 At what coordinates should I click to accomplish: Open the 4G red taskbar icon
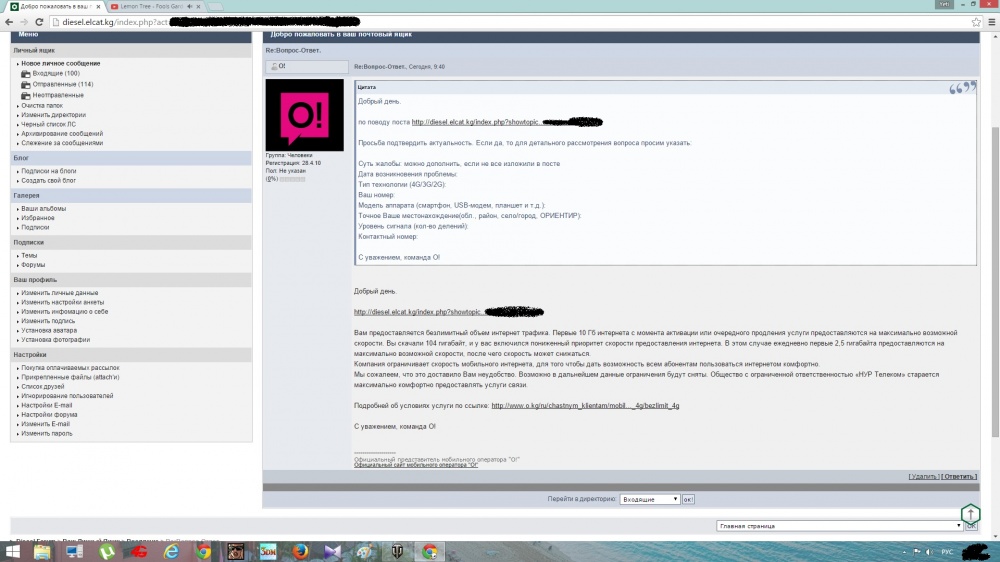[x=138, y=551]
